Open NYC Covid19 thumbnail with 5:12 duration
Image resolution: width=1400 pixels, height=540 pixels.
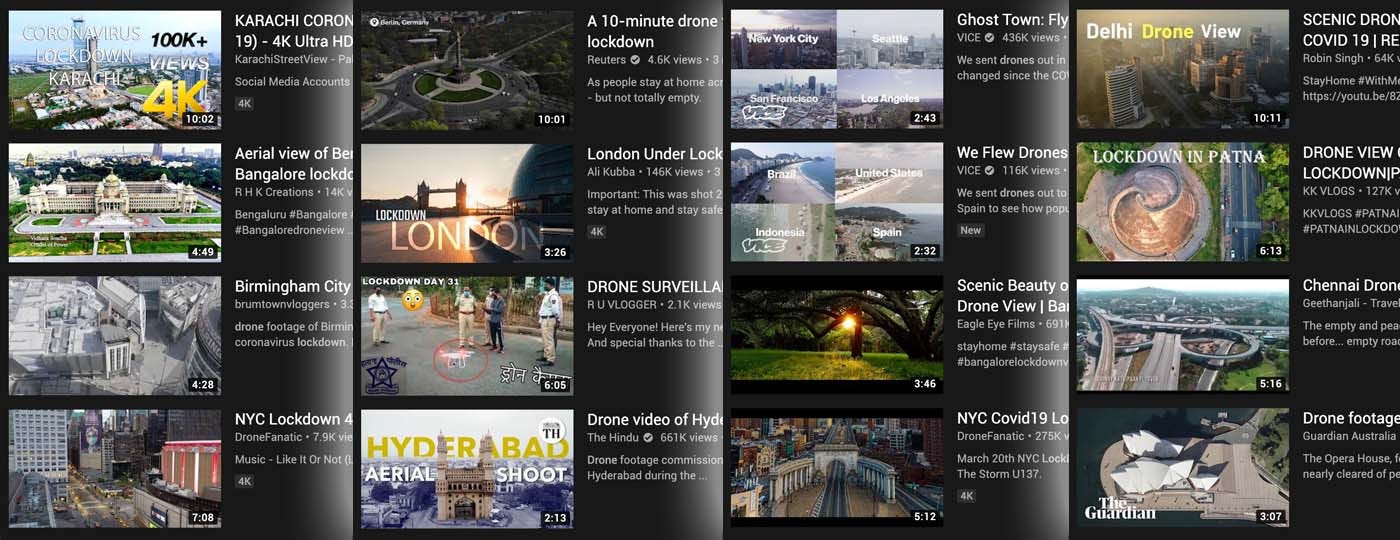pyautogui.click(x=837, y=468)
